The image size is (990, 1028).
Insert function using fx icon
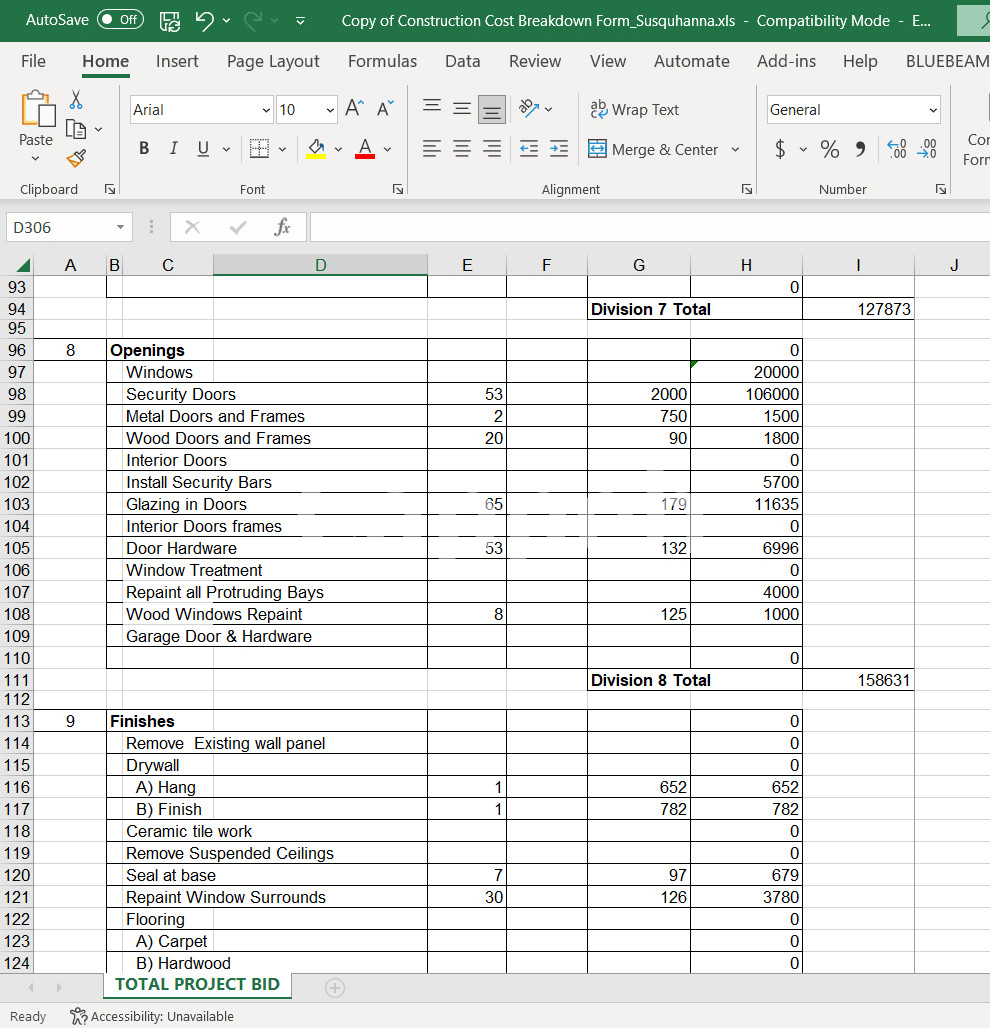[282, 228]
